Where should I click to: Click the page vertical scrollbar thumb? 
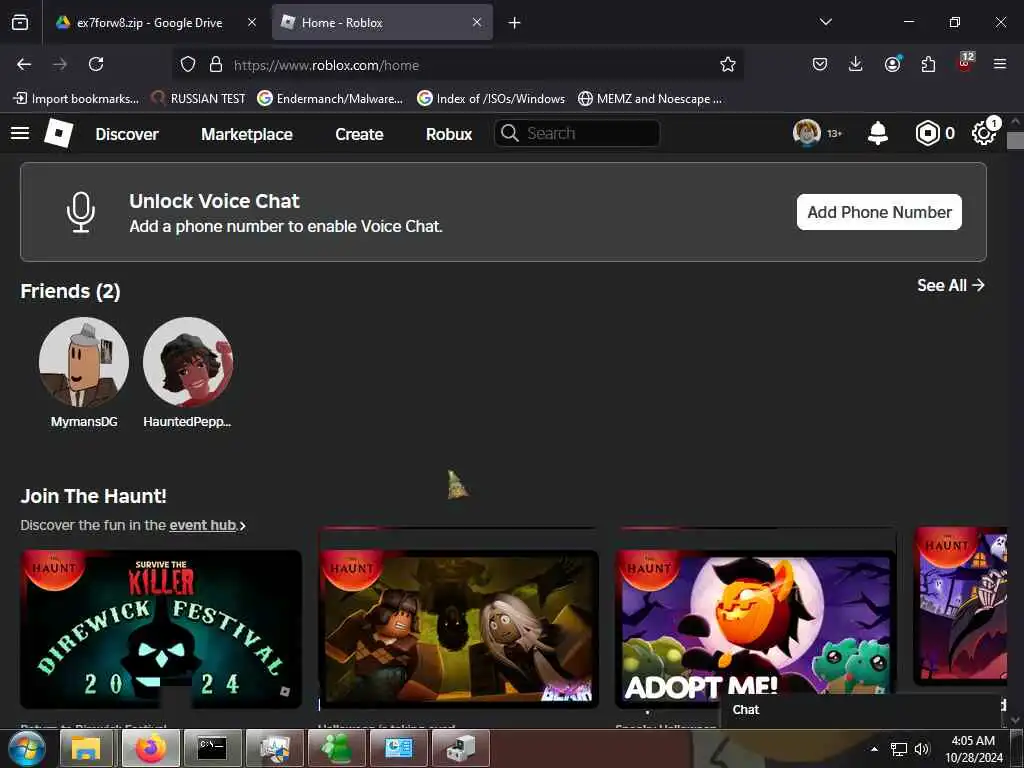(x=1015, y=141)
